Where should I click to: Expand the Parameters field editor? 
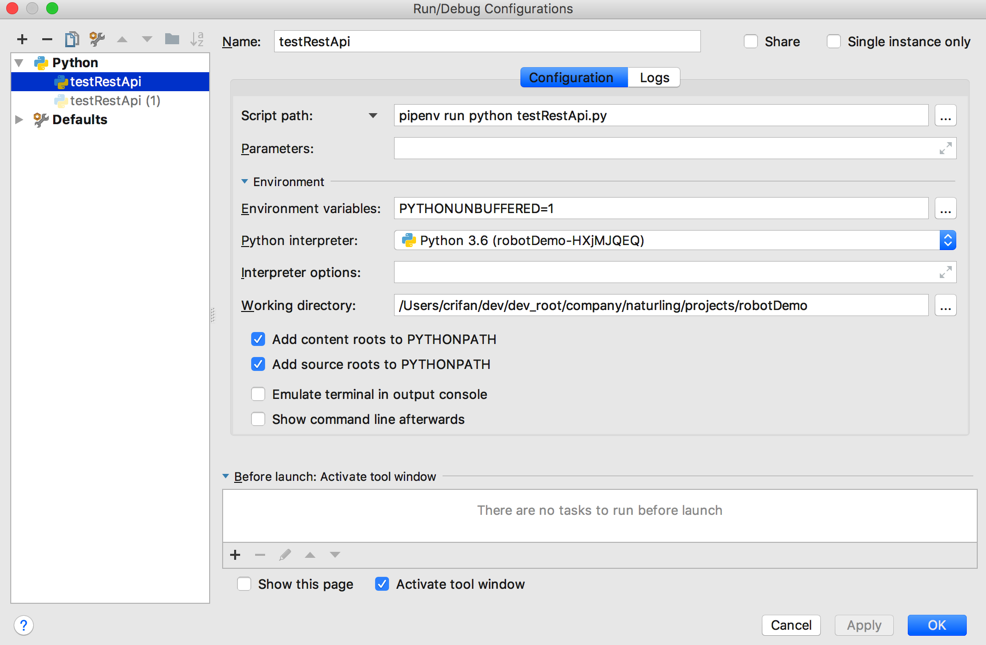pyautogui.click(x=945, y=149)
